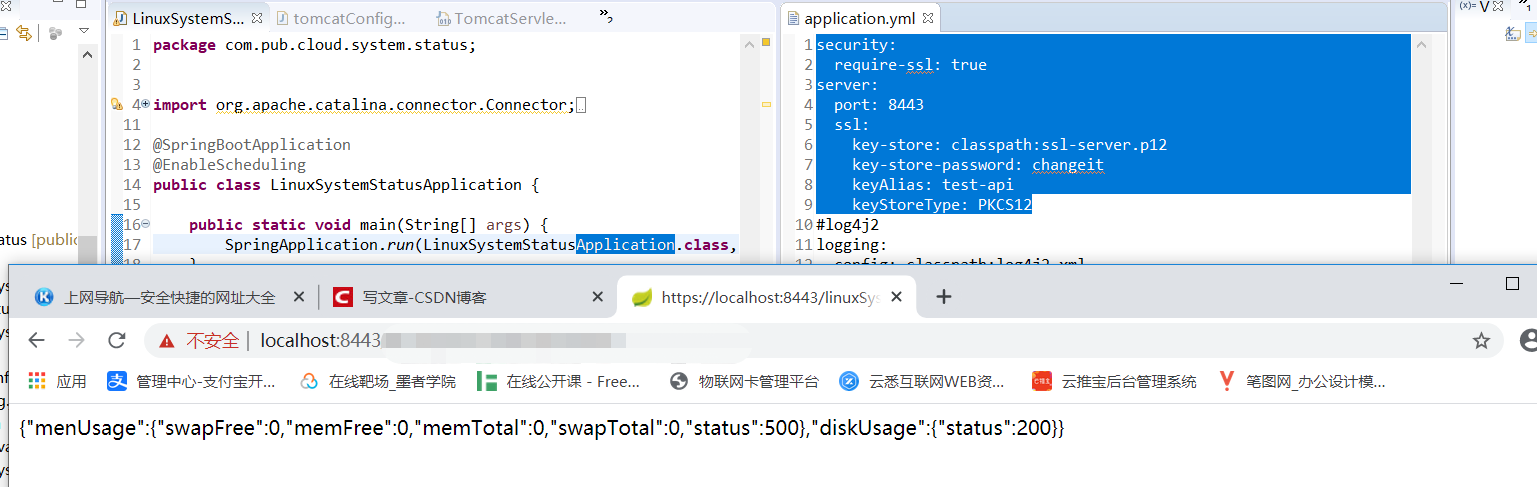The width and height of the screenshot is (1537, 487).
Task: Click the '#log4j2' comment line
Action: coord(848,225)
